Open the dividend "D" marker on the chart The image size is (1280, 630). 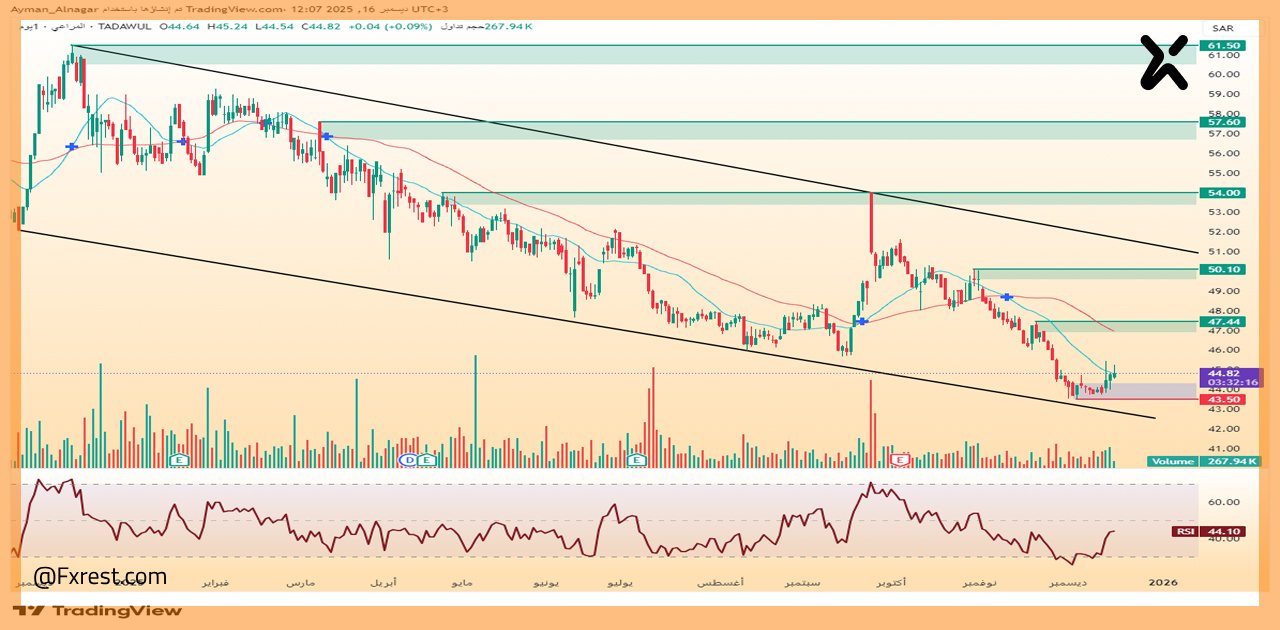pyautogui.click(x=407, y=460)
